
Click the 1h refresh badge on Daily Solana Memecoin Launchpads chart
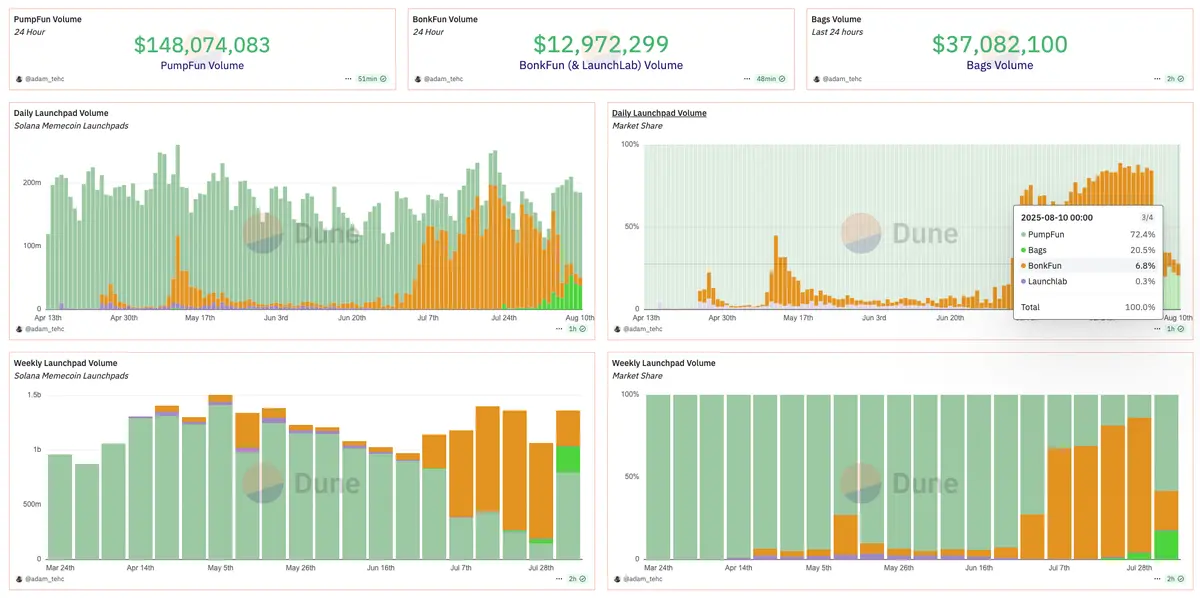[576, 328]
